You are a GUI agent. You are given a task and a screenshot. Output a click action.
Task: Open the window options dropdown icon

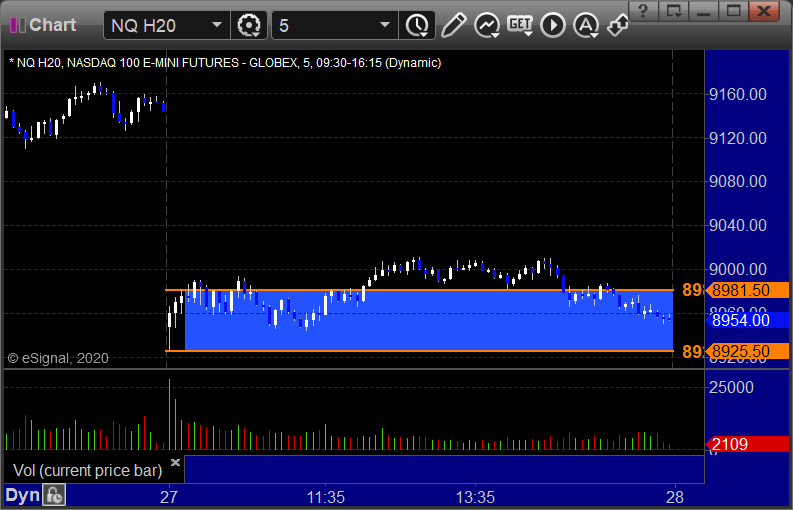pyautogui.click(x=674, y=11)
